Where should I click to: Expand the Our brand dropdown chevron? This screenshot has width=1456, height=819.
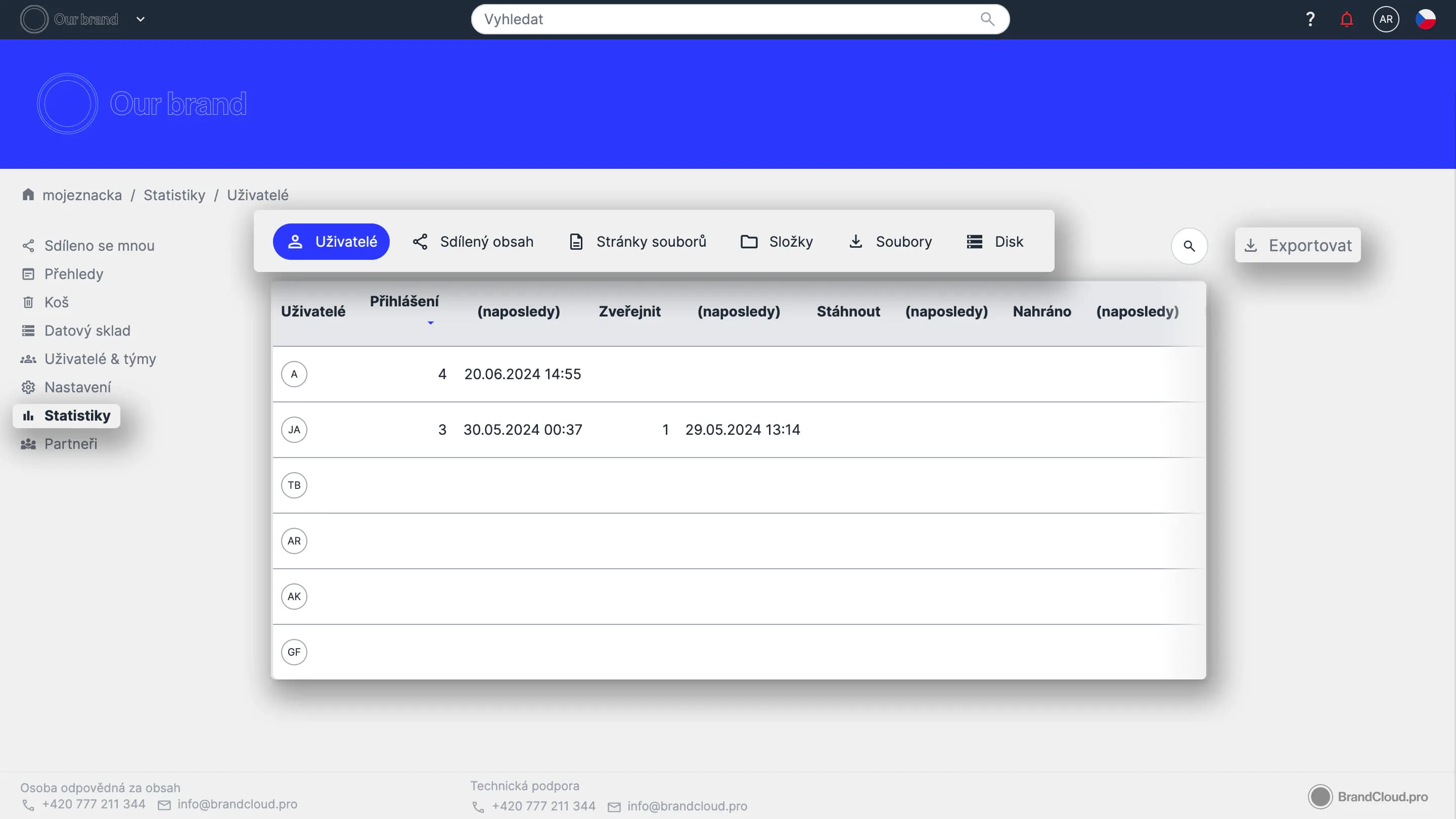[141, 19]
